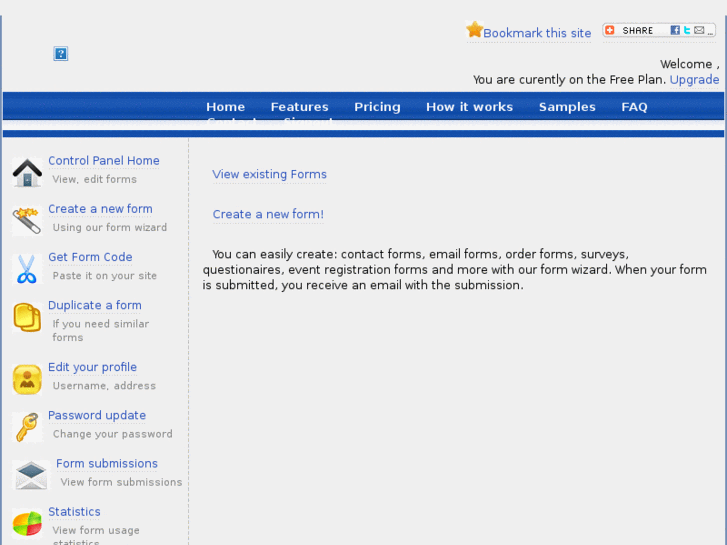Image resolution: width=727 pixels, height=545 pixels.
Task: Open View existing Forms link
Action: 269,174
